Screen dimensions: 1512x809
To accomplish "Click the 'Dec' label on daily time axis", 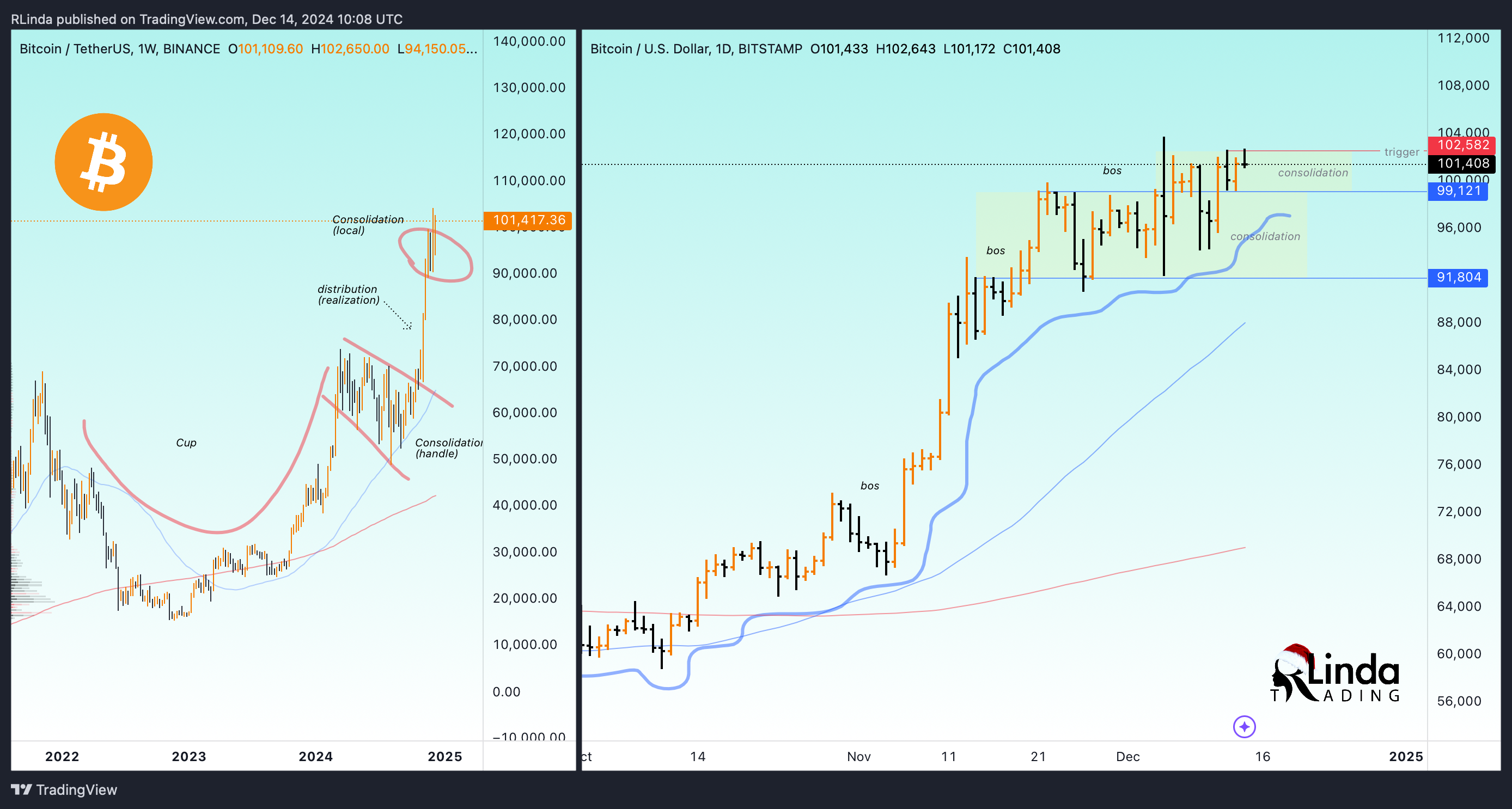I will pyautogui.click(x=1127, y=756).
